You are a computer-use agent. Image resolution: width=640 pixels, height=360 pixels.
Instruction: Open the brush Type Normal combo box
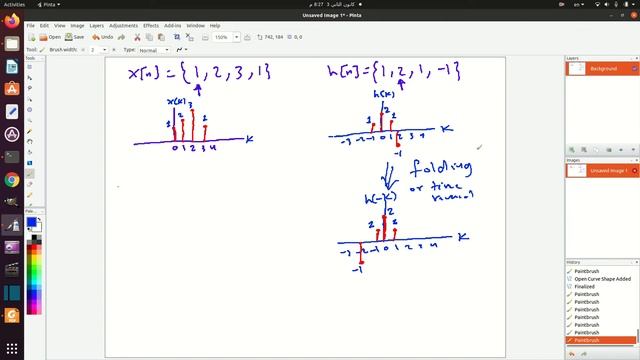coord(154,50)
